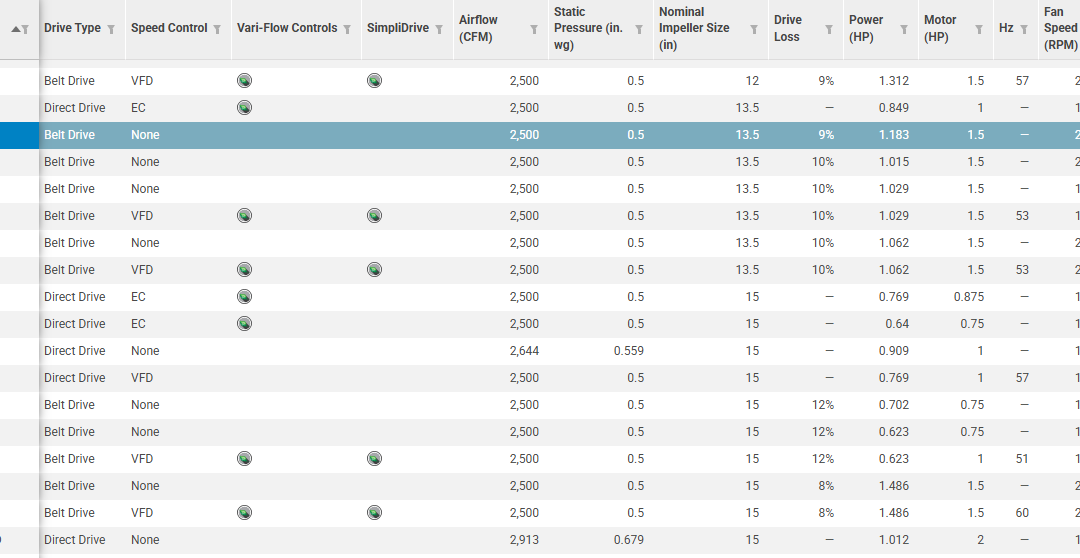This screenshot has width=1080, height=558.
Task: Click Vari-Flow icon in VFD row with 1.062 HP
Action: tap(245, 269)
